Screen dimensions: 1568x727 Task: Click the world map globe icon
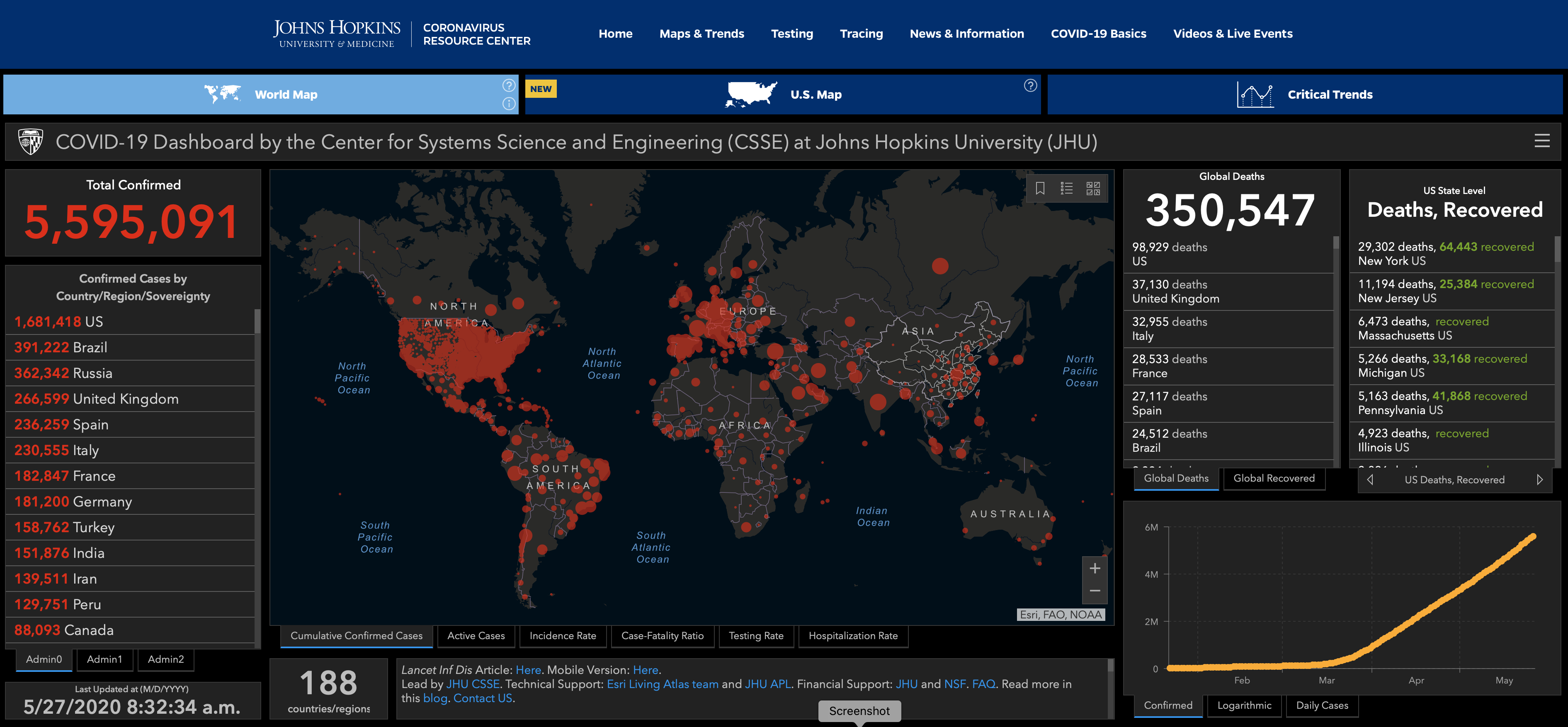pyautogui.click(x=222, y=95)
